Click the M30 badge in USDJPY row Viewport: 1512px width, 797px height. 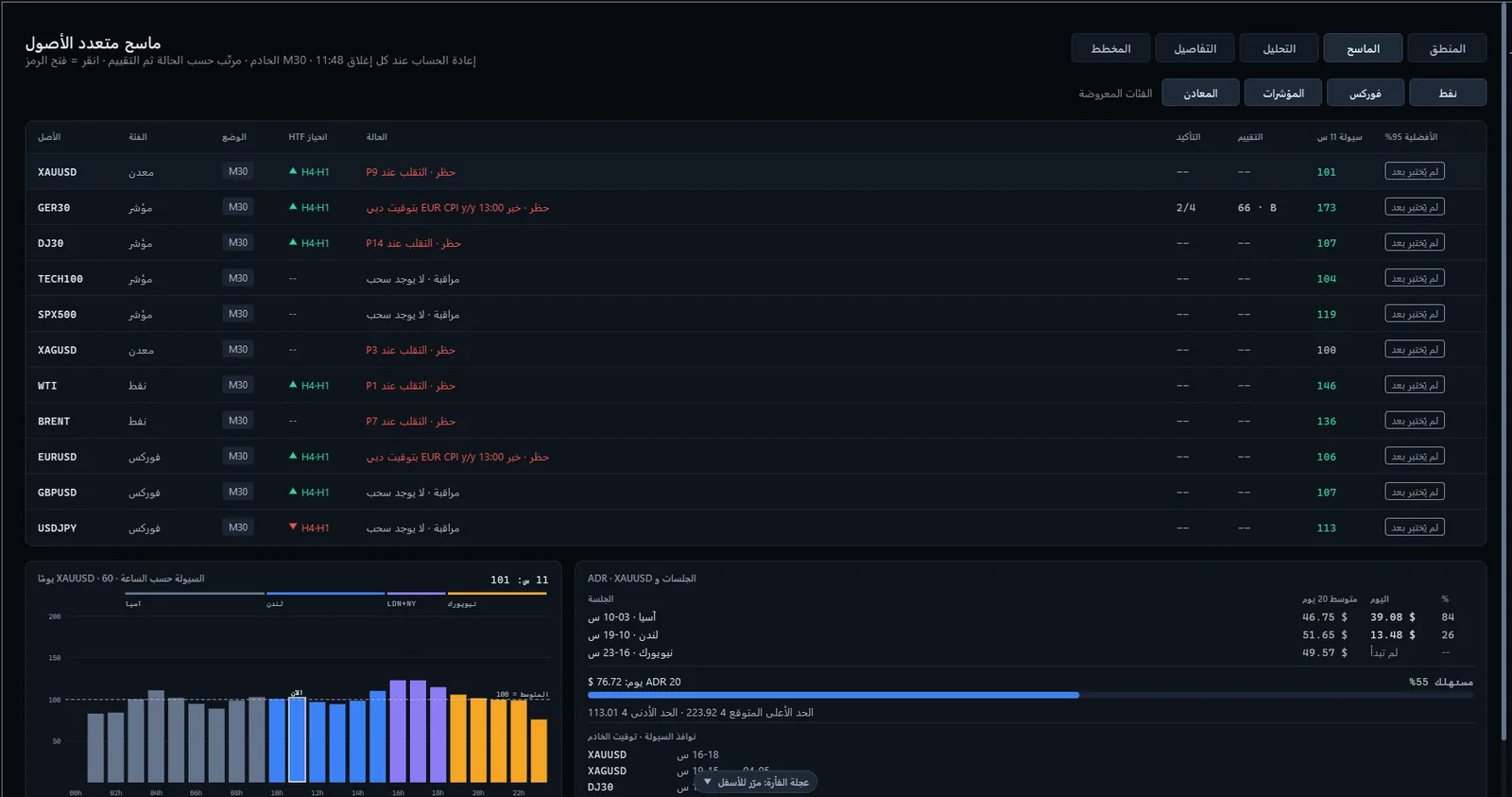coord(238,528)
